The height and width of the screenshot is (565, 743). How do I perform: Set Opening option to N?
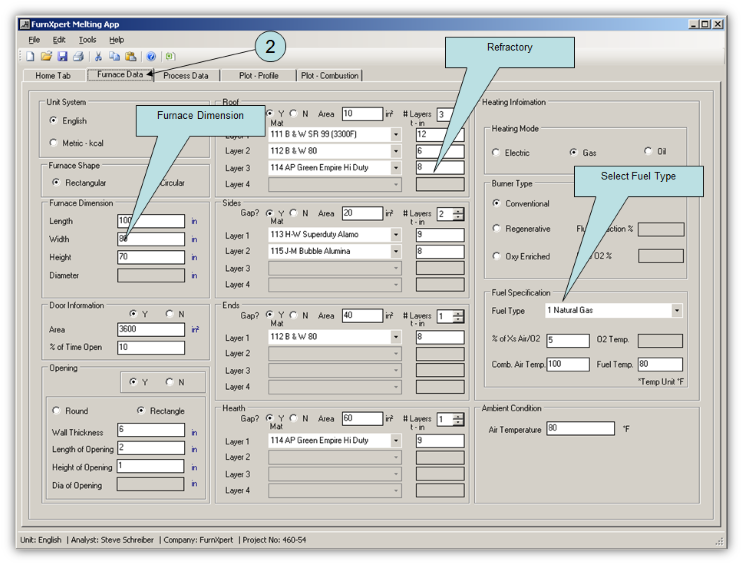tap(170, 382)
